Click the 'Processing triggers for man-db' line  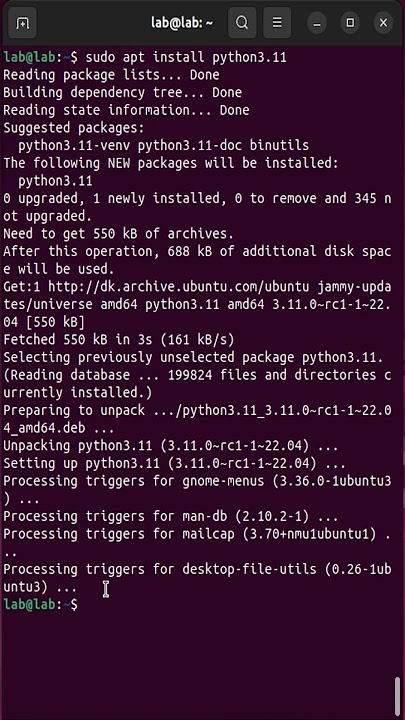[171, 517]
